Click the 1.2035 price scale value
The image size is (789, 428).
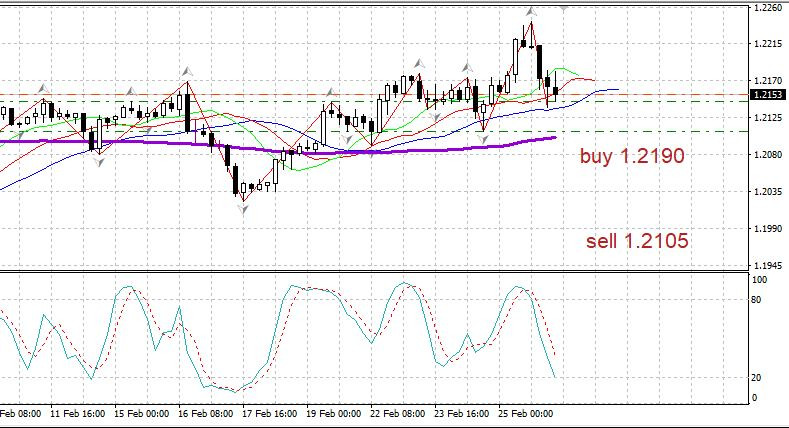(768, 192)
